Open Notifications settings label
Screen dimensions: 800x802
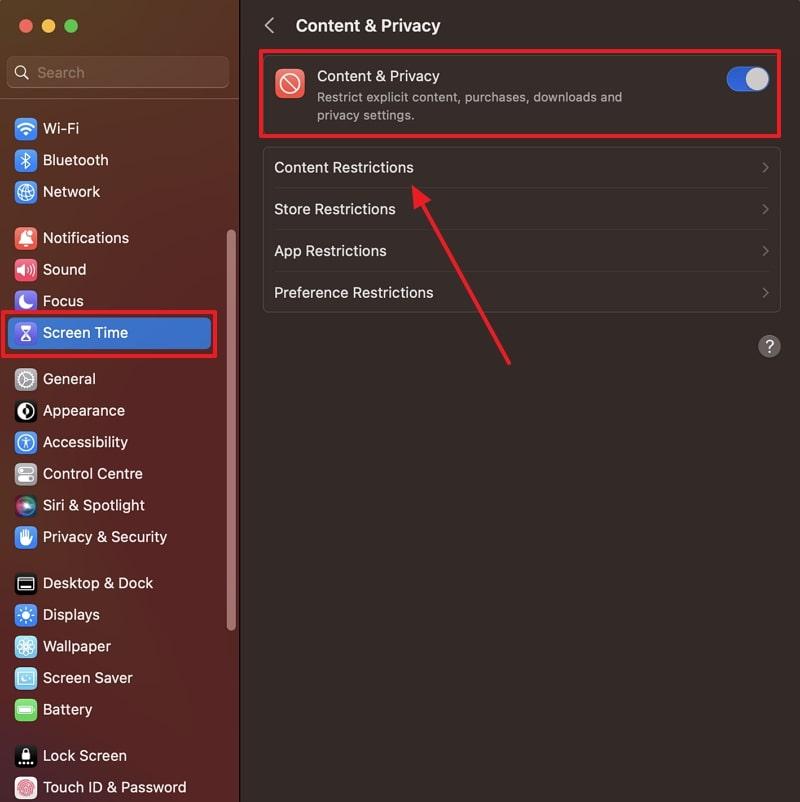click(x=86, y=238)
